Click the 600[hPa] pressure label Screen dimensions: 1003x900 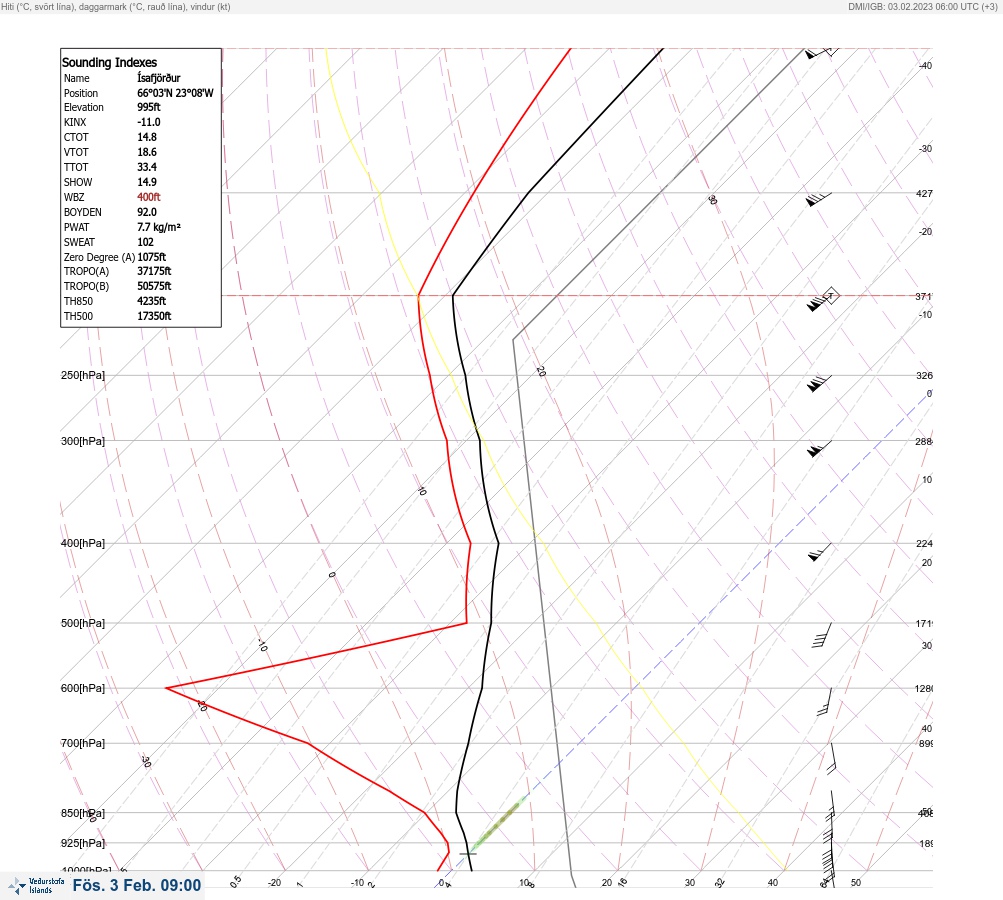pos(83,688)
